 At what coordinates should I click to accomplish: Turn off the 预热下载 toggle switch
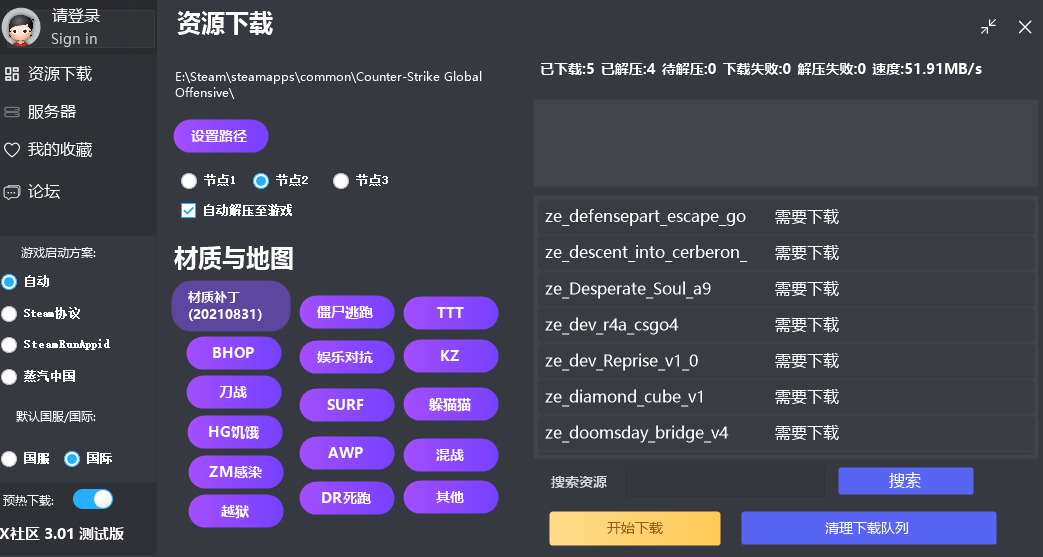pos(93,499)
